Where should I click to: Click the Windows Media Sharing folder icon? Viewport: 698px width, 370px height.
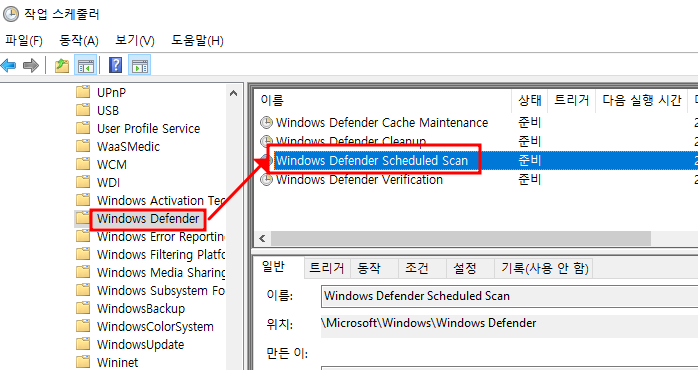(x=83, y=272)
